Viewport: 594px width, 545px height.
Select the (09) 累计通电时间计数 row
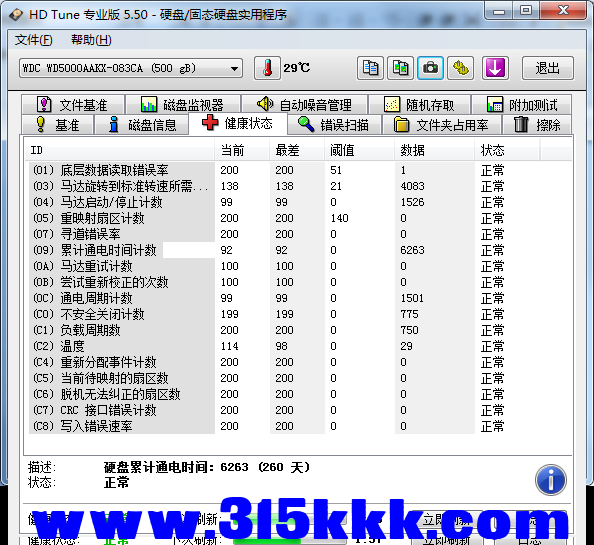pyautogui.click(x=299, y=250)
